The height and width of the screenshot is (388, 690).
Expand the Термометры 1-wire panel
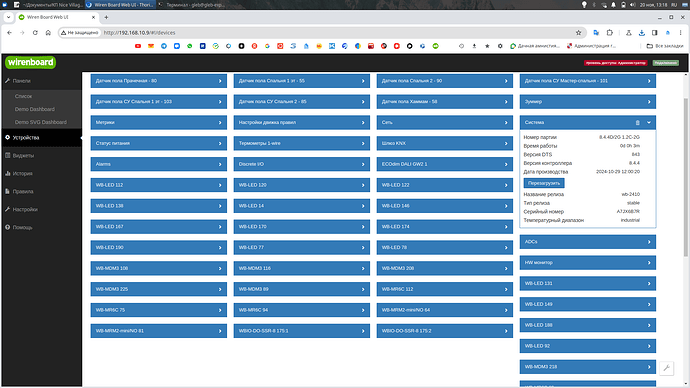(x=301, y=143)
